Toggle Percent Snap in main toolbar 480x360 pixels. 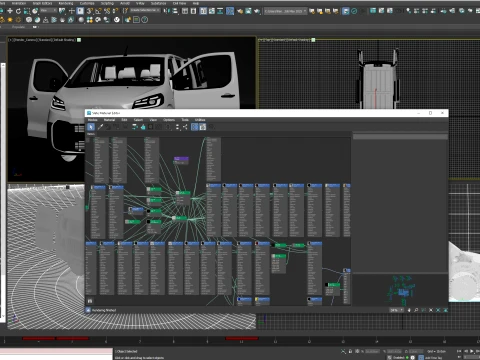click(107, 11)
